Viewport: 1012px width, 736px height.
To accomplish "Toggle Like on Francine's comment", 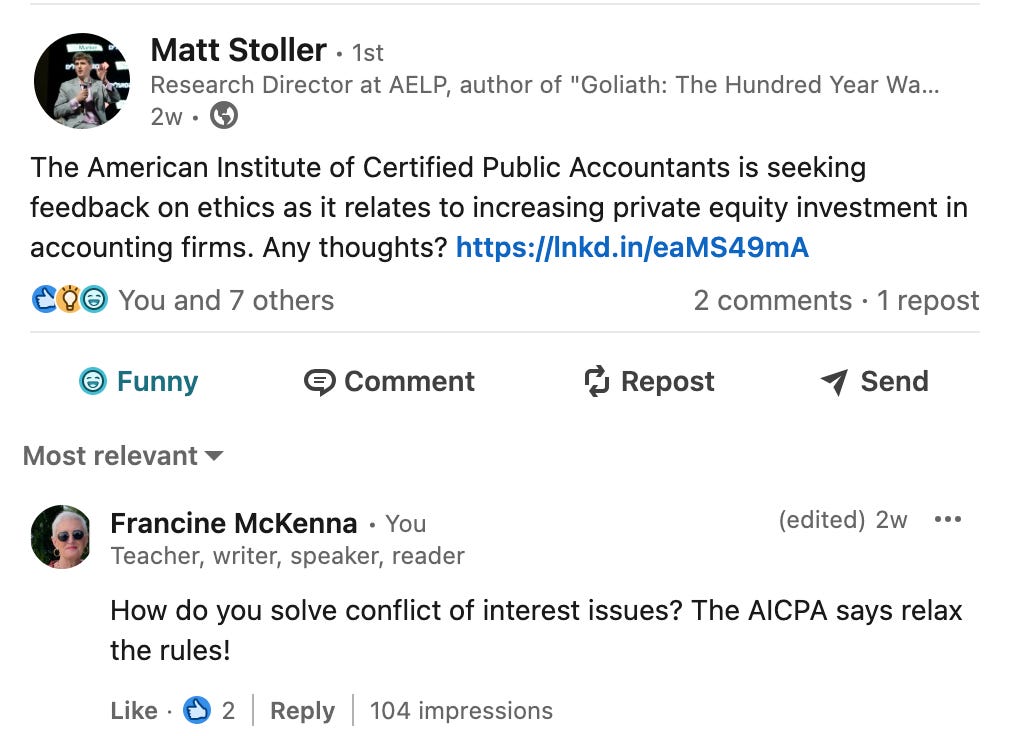I will coord(134,710).
